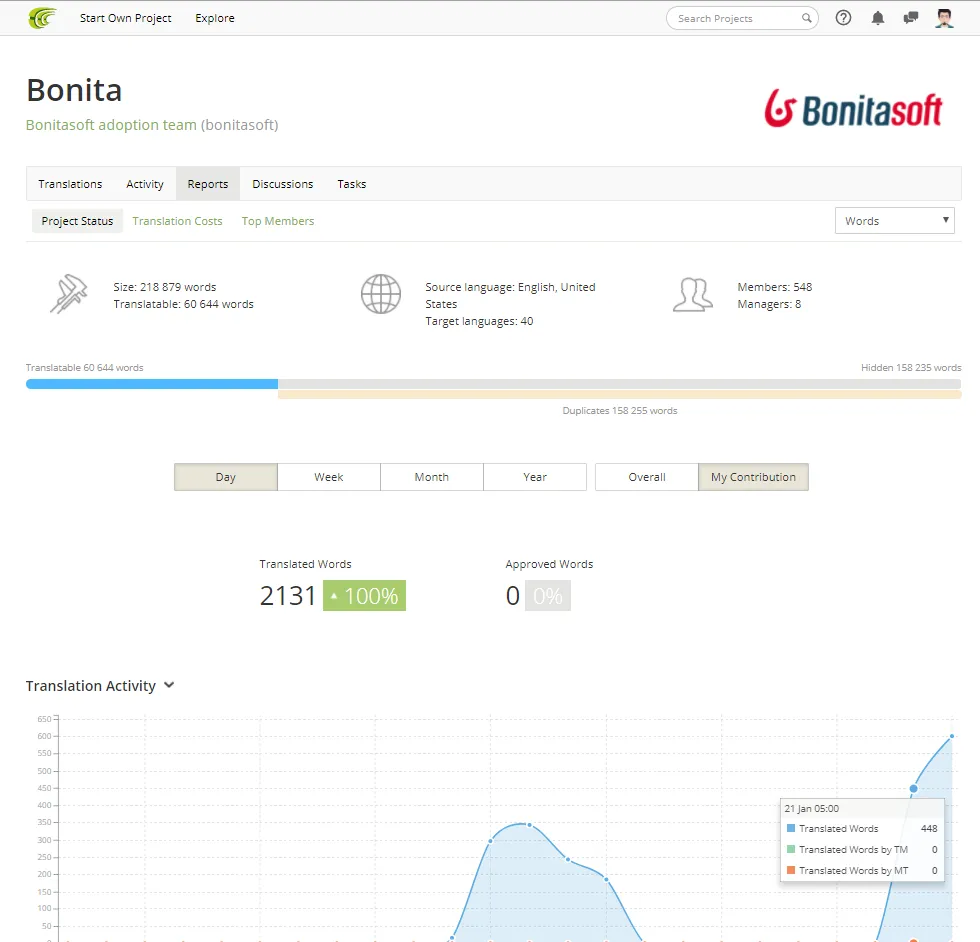The width and height of the screenshot is (980, 942).
Task: Click "Size: 218 879 words" text
Action: click(164, 287)
